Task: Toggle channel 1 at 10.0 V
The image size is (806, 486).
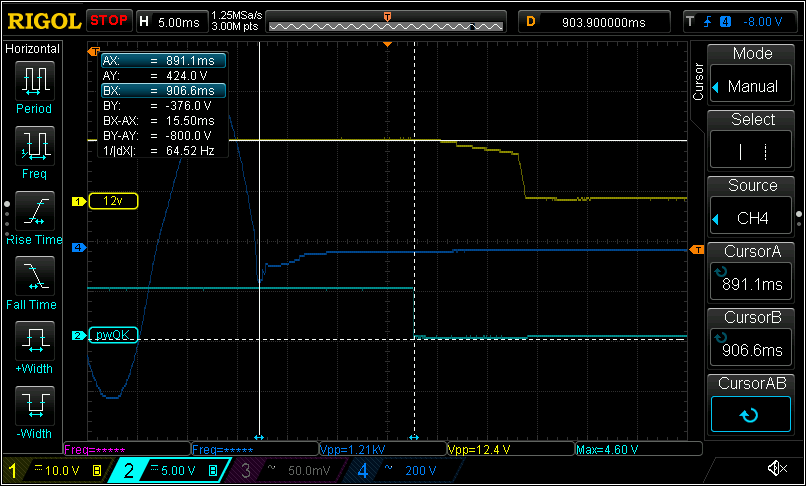Action: coord(54,470)
